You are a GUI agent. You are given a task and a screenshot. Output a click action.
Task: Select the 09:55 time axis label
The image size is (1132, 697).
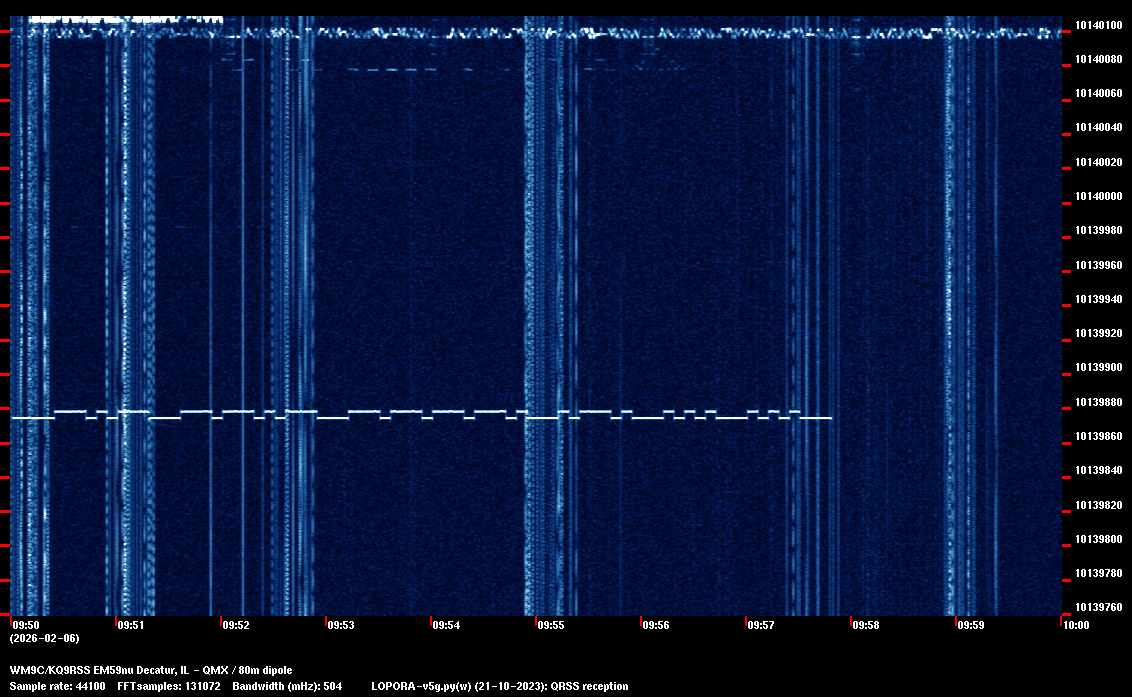pyautogui.click(x=551, y=625)
